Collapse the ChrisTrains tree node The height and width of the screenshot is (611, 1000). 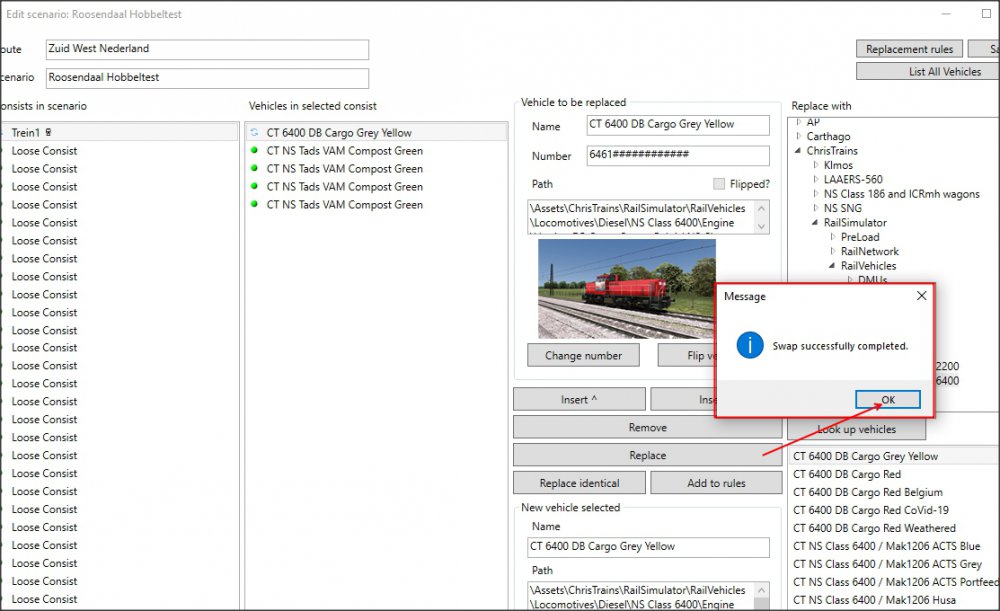pos(798,151)
